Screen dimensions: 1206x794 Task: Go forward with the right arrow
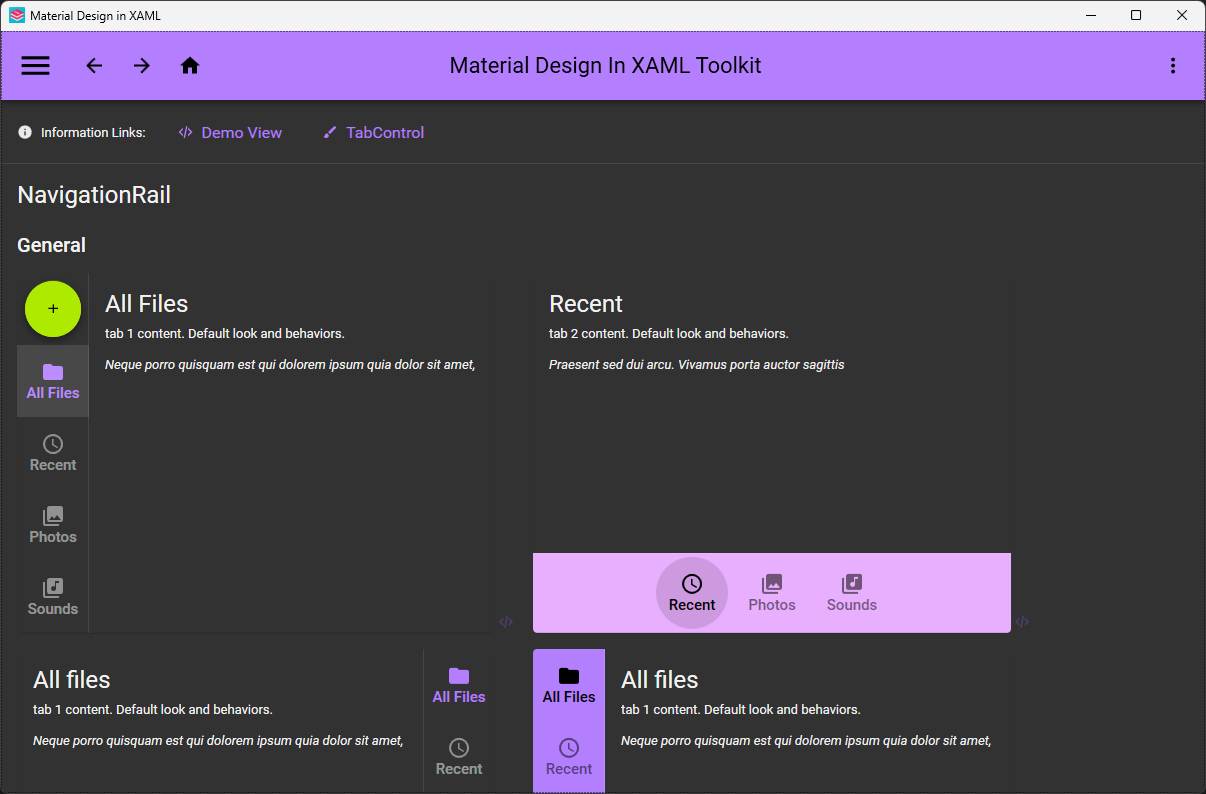142,66
